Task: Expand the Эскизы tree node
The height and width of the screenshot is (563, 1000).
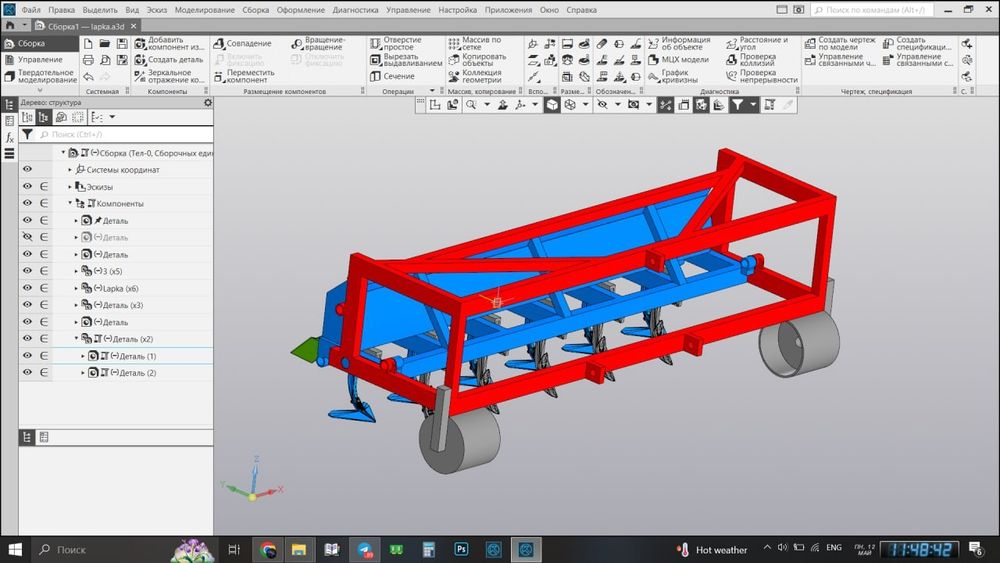Action: pyautogui.click(x=70, y=186)
